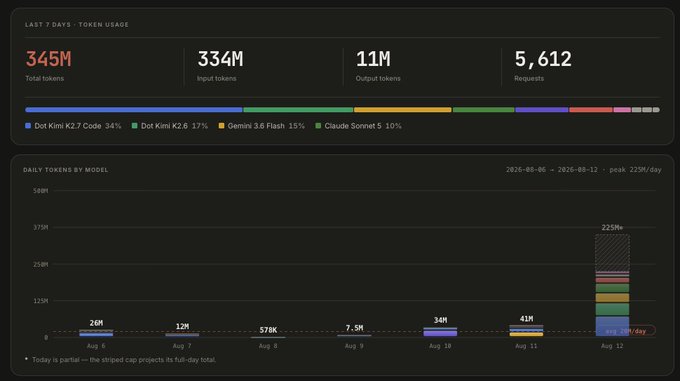This screenshot has width=680, height=381.
Task: Click the 'Dot Kimi K2.7 Code' legend label
Action: point(68,126)
